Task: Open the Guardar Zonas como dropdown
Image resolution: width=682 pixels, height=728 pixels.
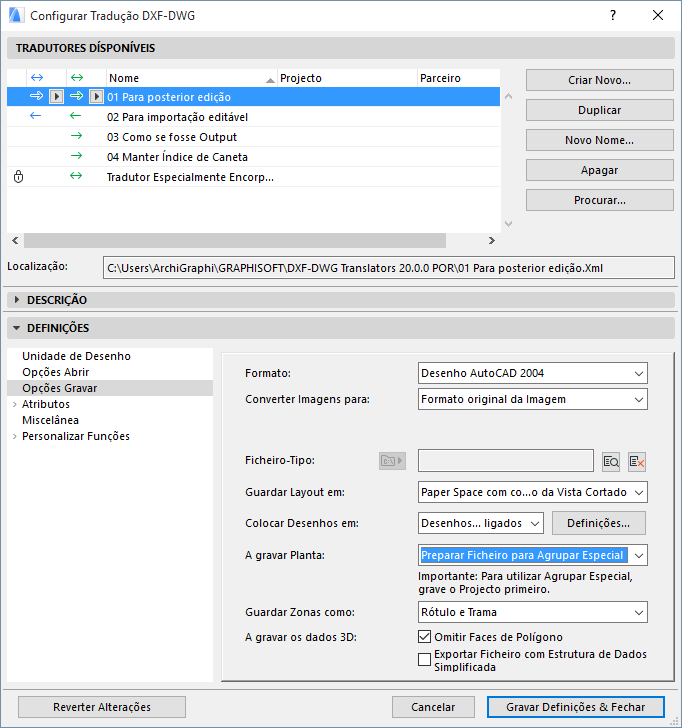Action: tap(533, 612)
